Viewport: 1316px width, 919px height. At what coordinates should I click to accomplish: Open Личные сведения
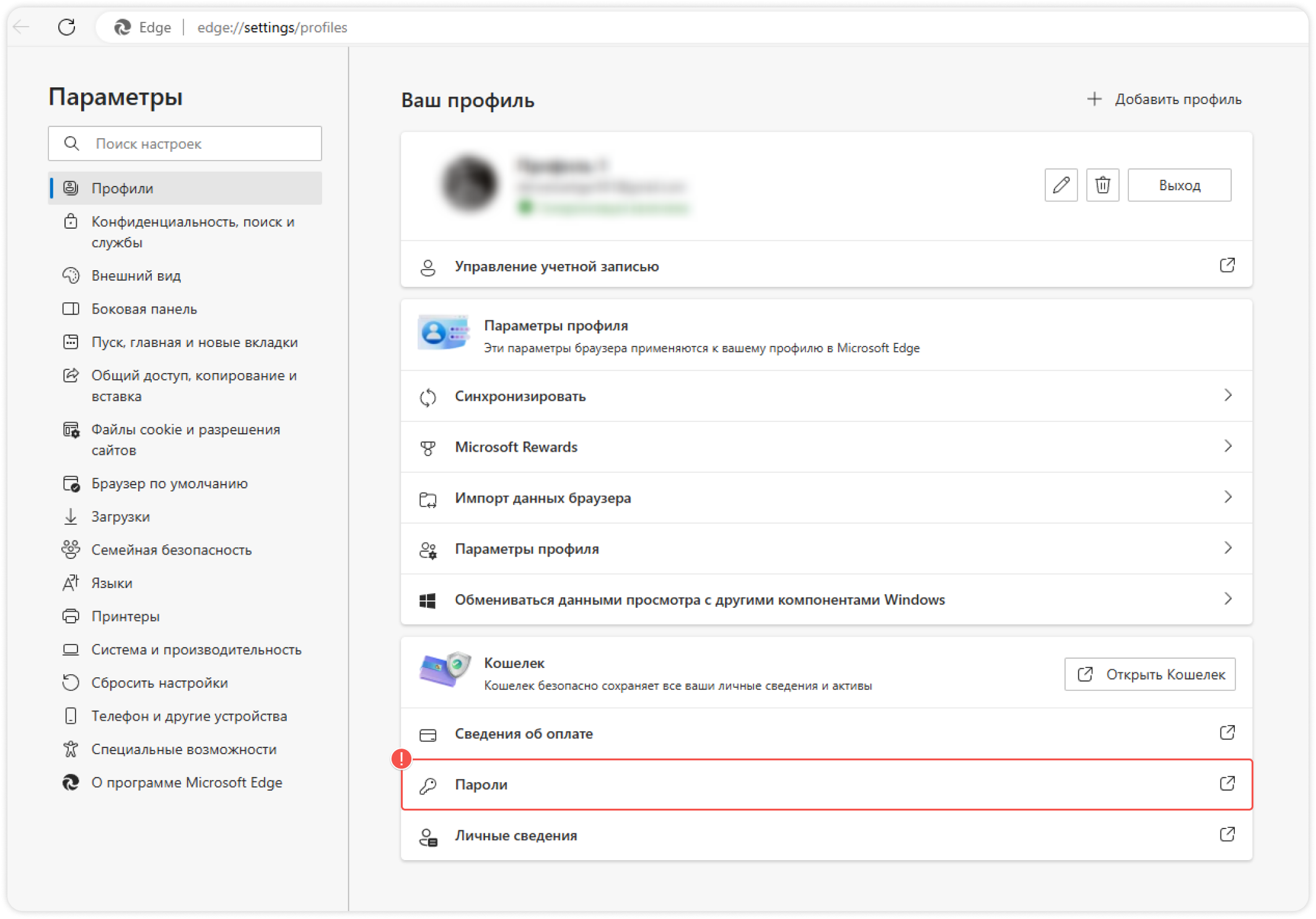[x=827, y=835]
